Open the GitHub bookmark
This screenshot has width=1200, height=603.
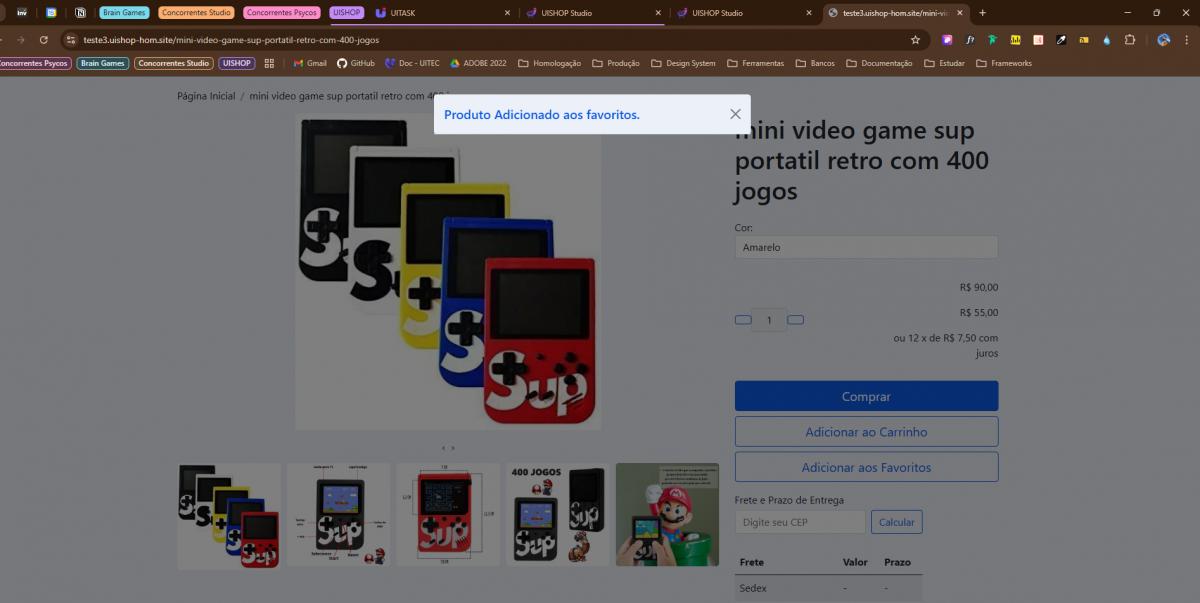355,63
